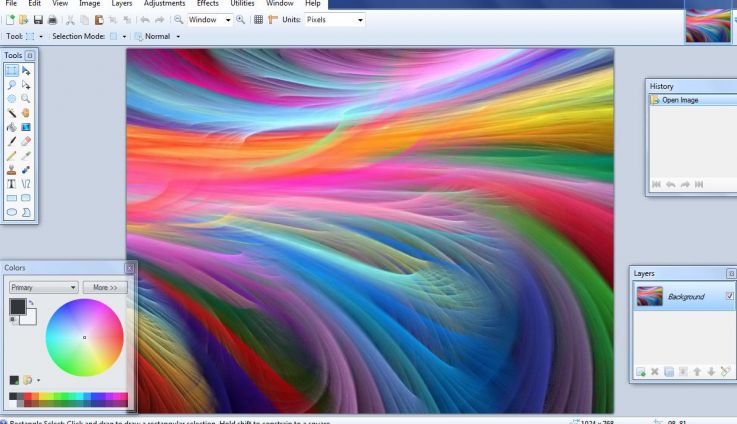Click the image thumbnail in top-right corner

708,26
